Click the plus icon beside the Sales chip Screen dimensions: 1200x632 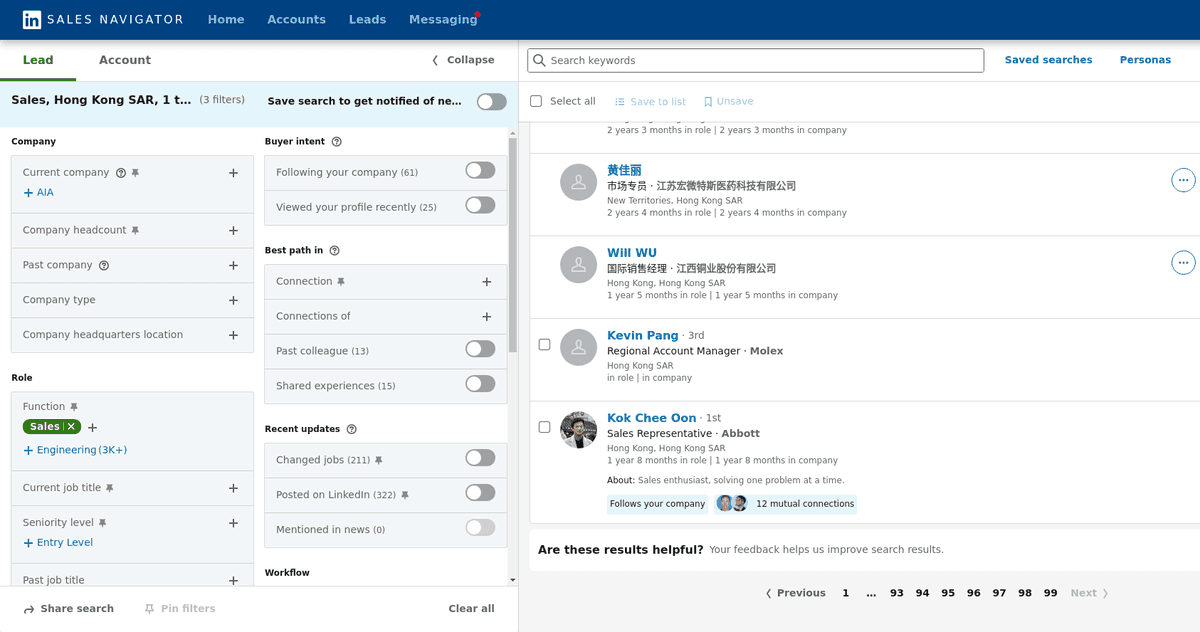[92, 427]
